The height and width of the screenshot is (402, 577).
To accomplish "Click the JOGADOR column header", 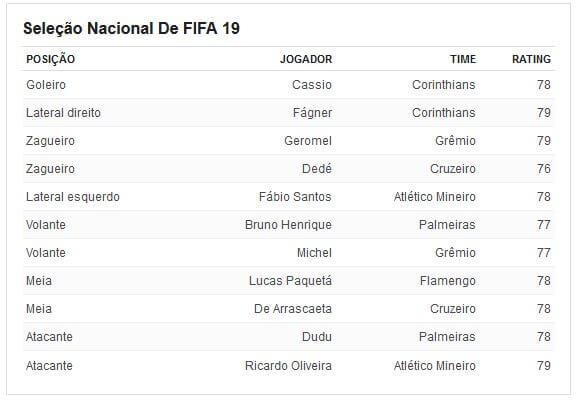I will point(306,59).
